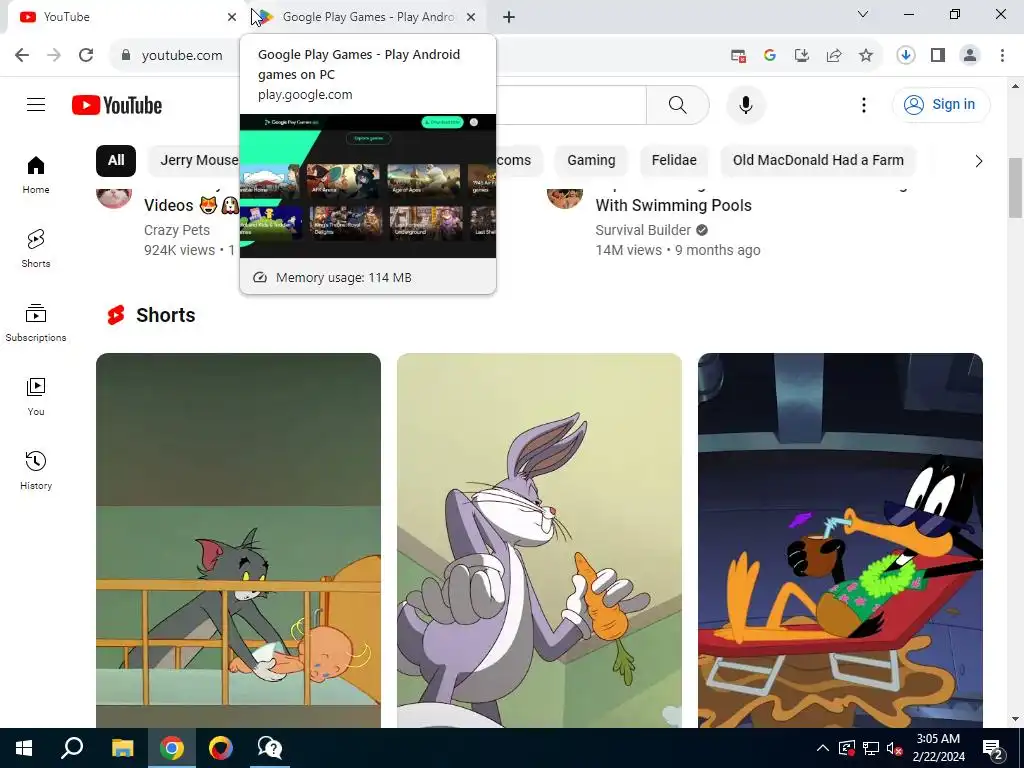Screen dimensions: 1024x768
Task: Close the YouTube tab
Action: tap(231, 17)
